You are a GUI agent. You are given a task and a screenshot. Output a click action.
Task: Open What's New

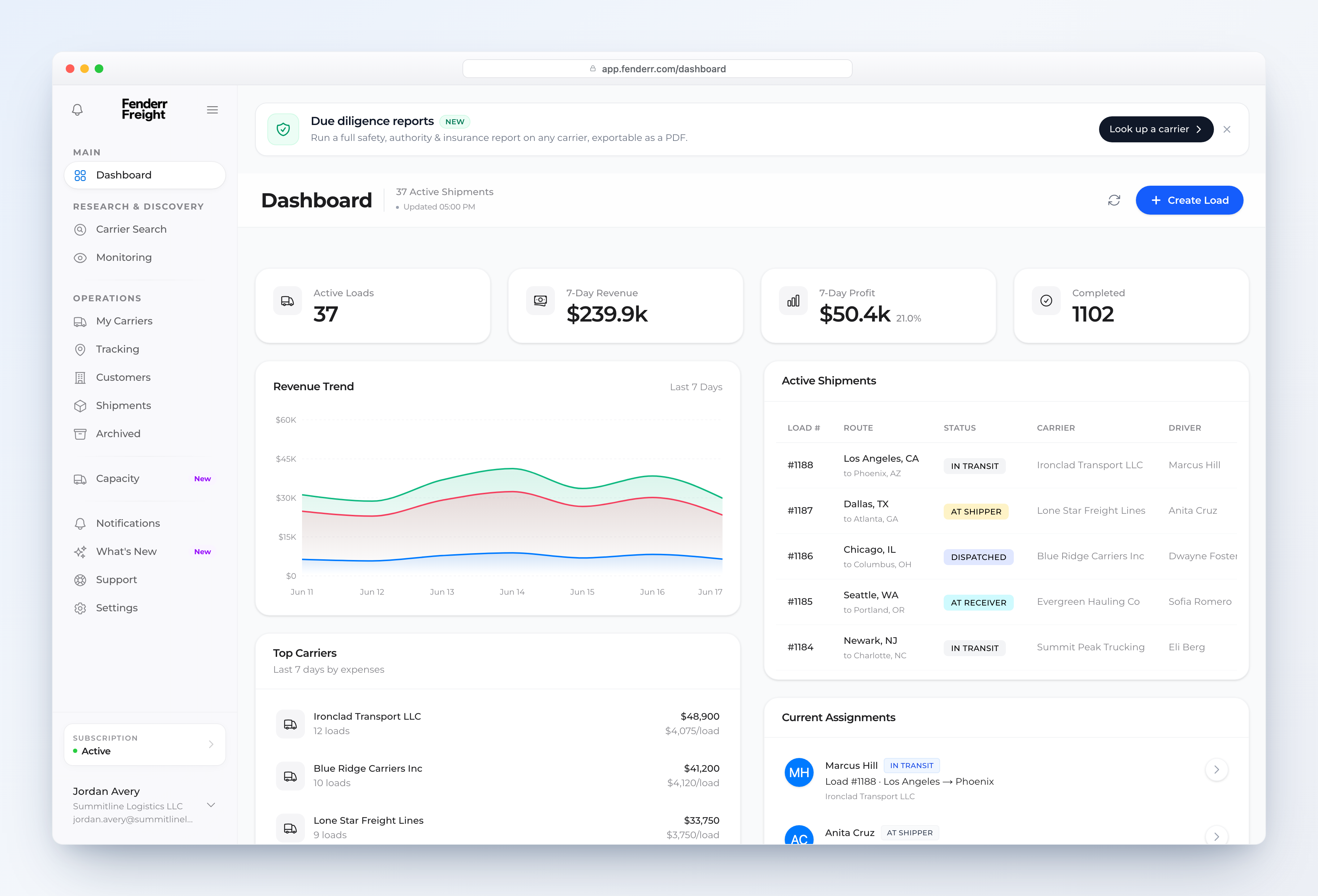click(x=145, y=552)
